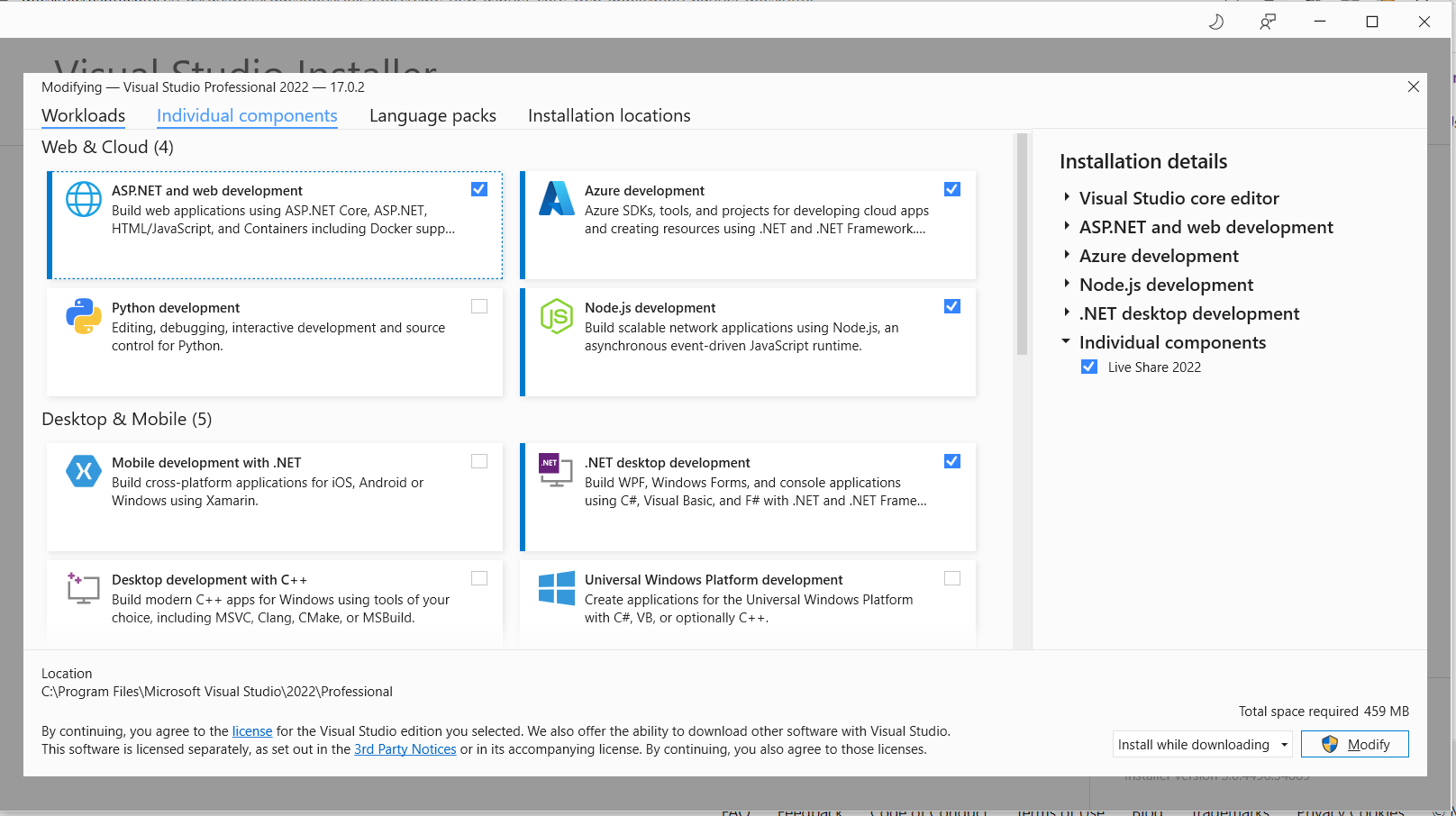Disable Live Share 2022 component
Image resolution: width=1456 pixels, height=816 pixels.
1088,367
